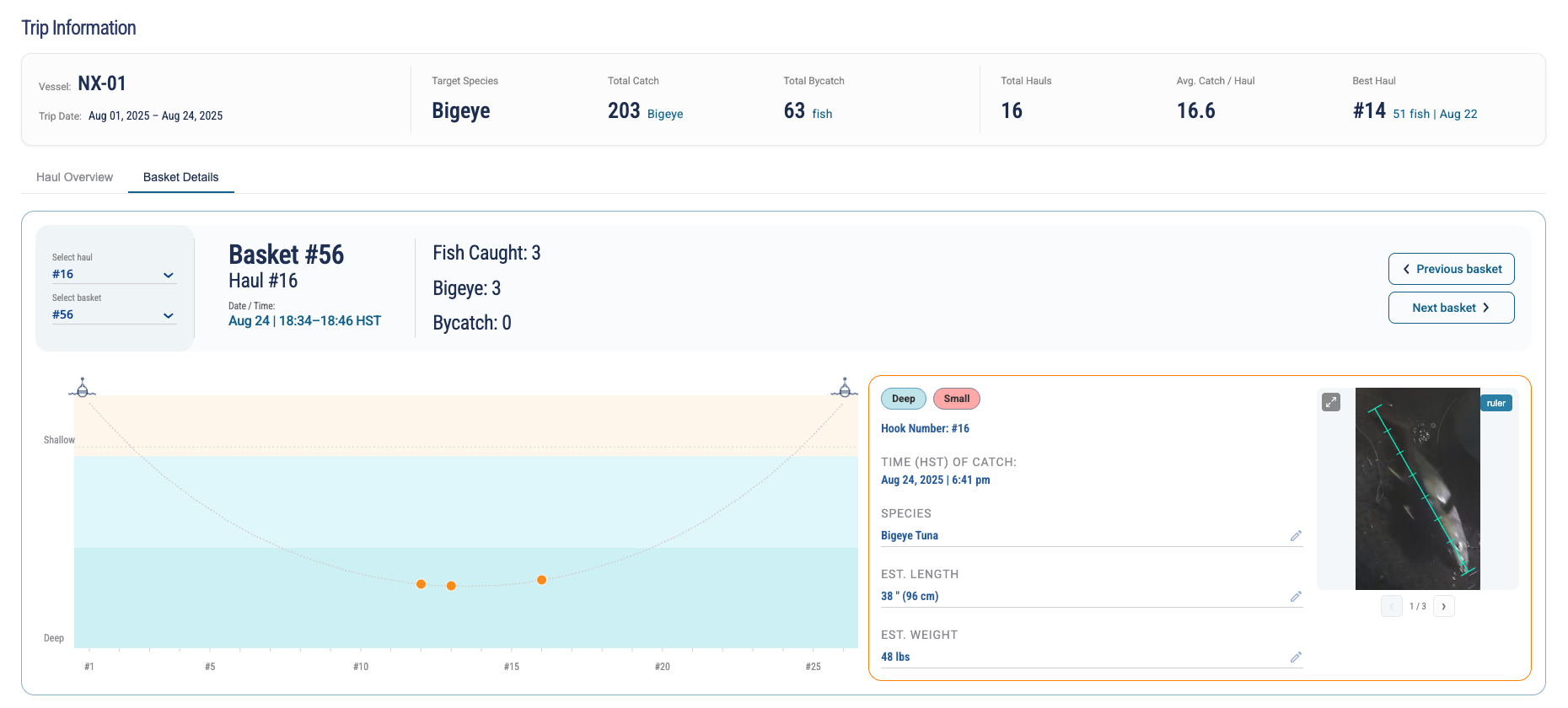Go to previous photo in image carousel
1568x708 pixels.
coord(1392,606)
